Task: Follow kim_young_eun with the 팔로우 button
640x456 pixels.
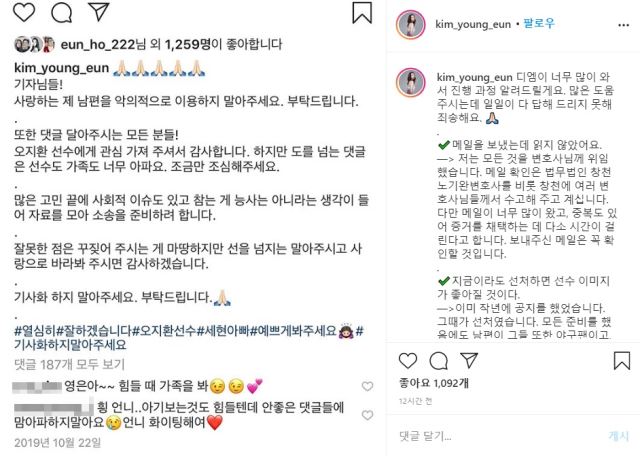Action: pos(539,23)
